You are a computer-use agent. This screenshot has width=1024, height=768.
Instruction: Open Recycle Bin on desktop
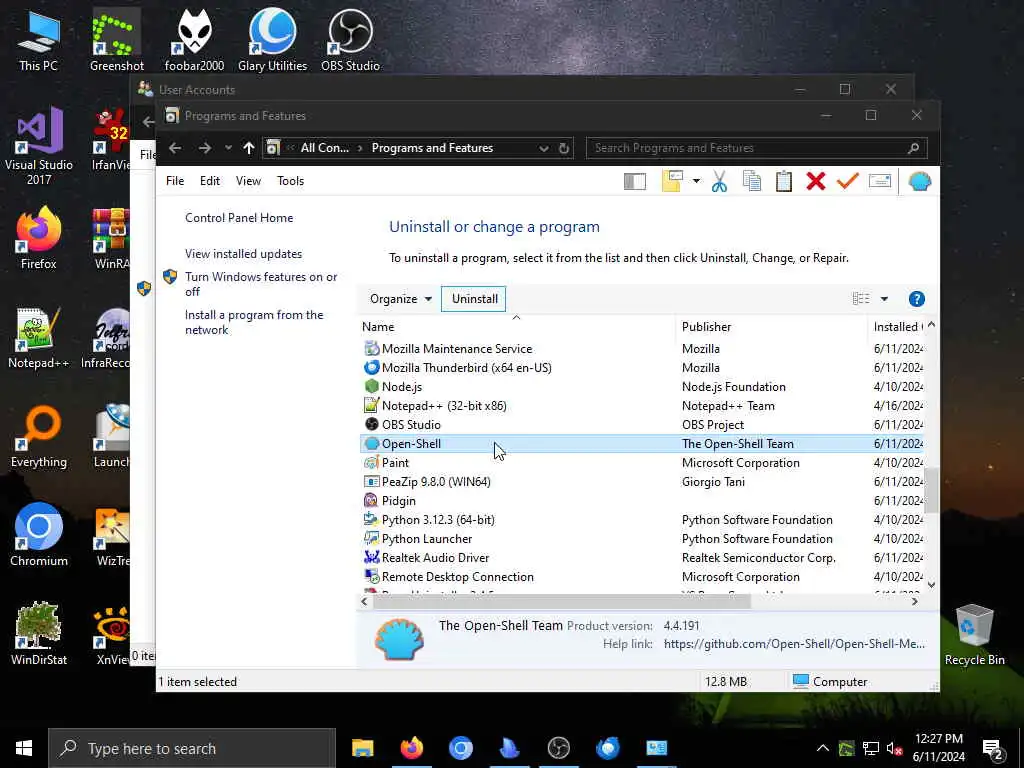[x=974, y=635]
